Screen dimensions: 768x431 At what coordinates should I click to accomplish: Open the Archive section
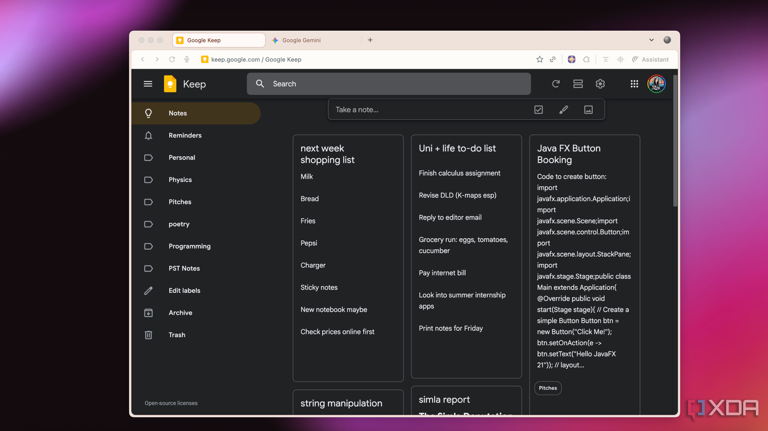point(196,312)
